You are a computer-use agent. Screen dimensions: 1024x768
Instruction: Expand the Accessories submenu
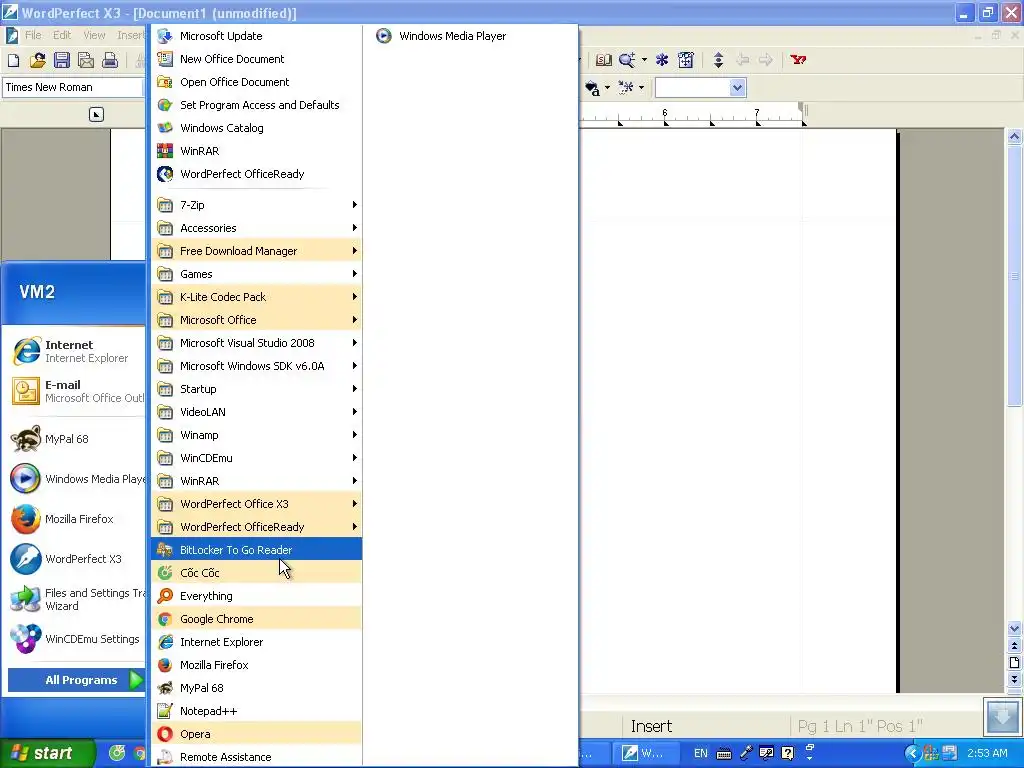pyautogui.click(x=256, y=228)
